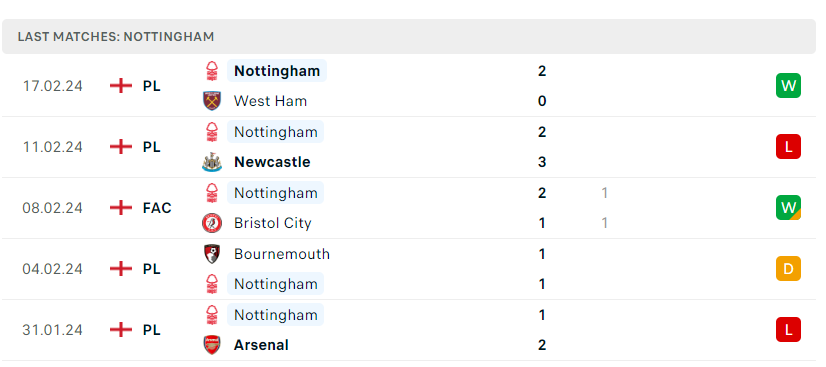
Task: Click the 04.02.24 match date
Action: pyautogui.click(x=52, y=269)
